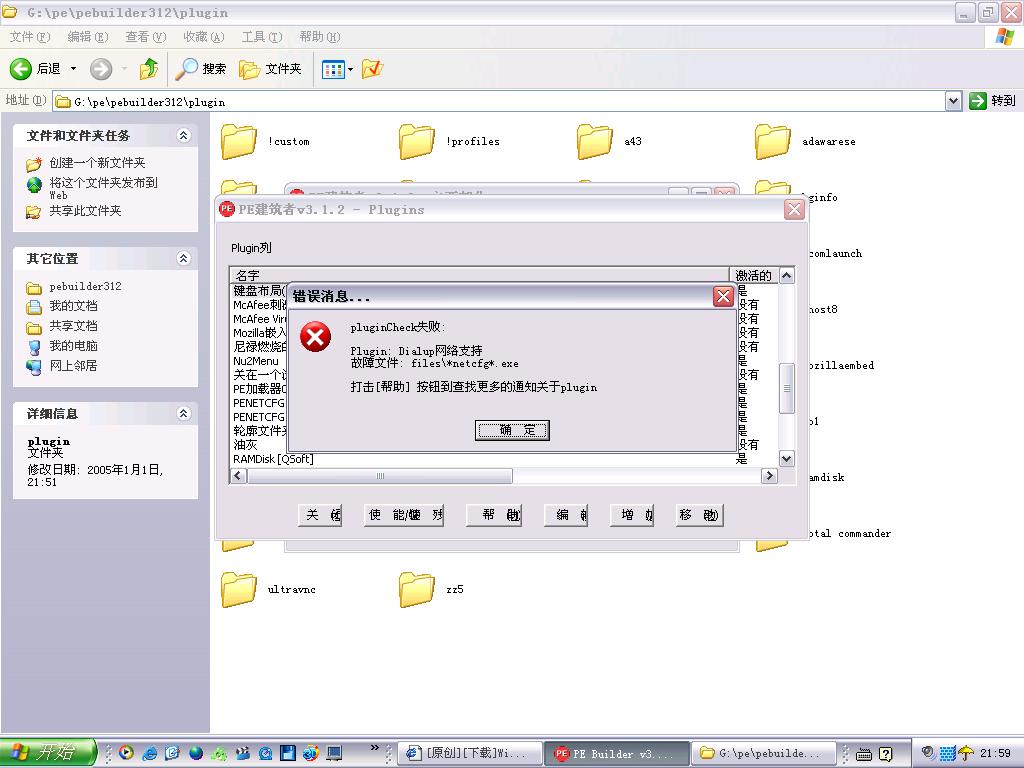Launch Windows Media Player from Quick Launch

(x=126, y=753)
